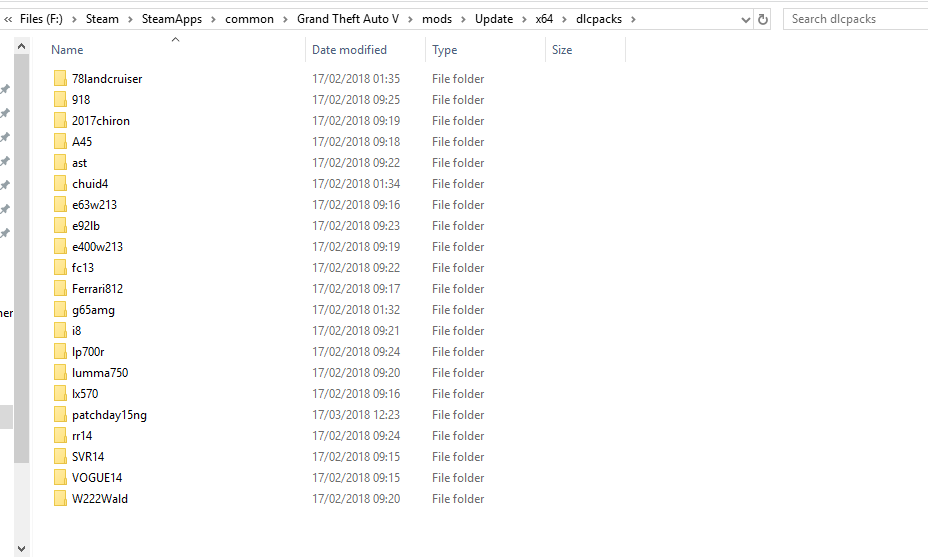Select the lx570 folder icon
928x560 pixels.
[60, 394]
